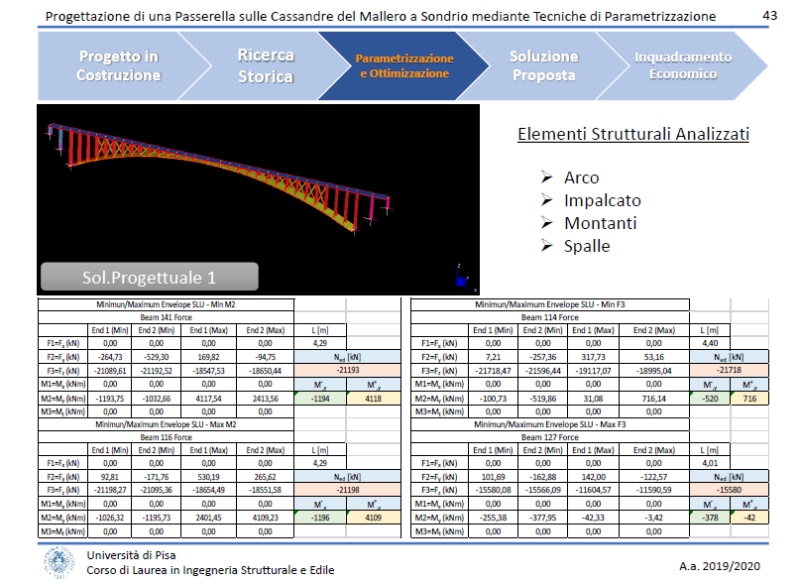Screen dimensions: 800x583
Task: Open the Progetto in Costruzione section
Action: 119,66
